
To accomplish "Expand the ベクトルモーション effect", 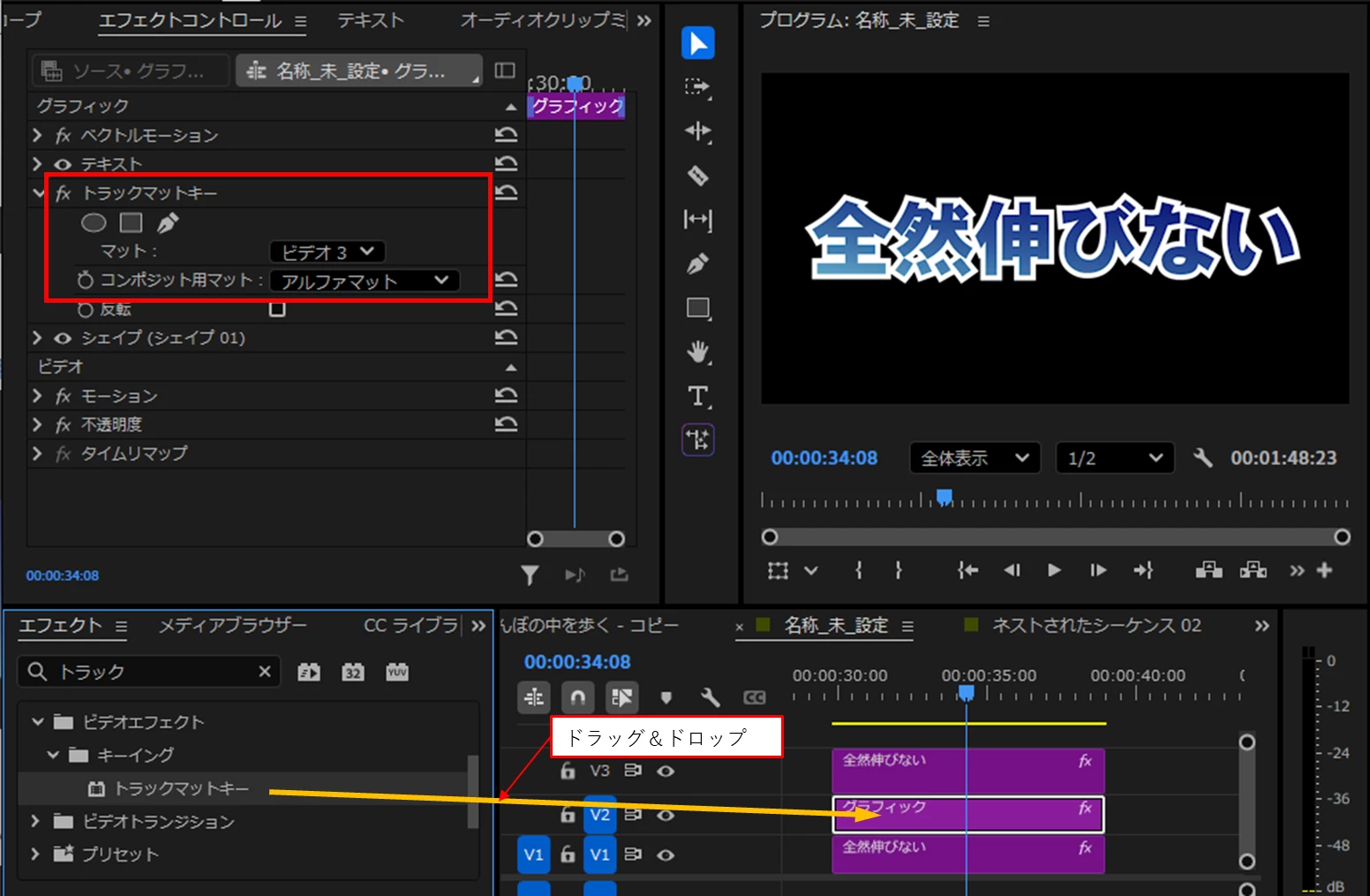I will click(37, 135).
